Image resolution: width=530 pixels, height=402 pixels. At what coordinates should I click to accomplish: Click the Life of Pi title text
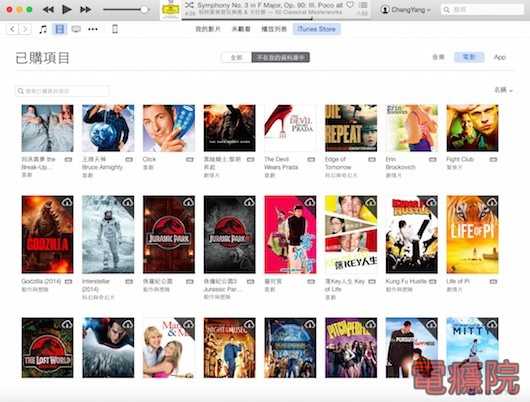click(x=458, y=281)
